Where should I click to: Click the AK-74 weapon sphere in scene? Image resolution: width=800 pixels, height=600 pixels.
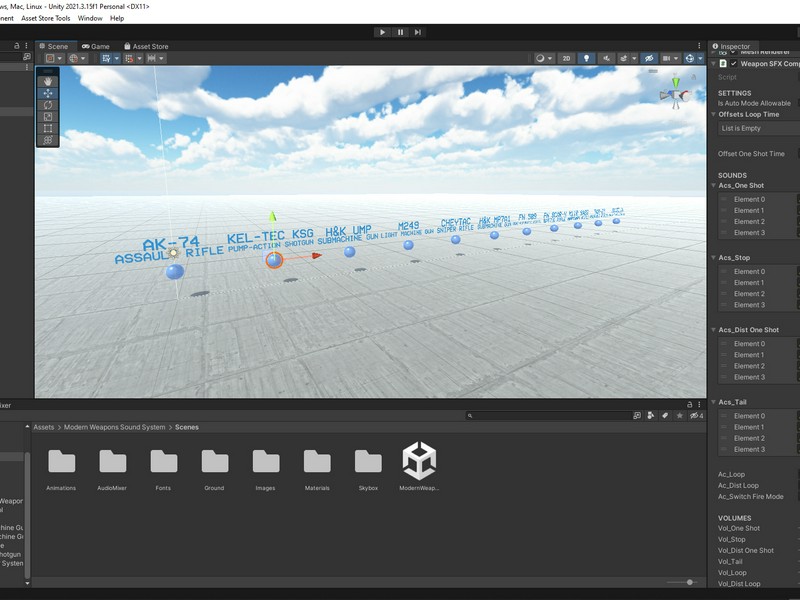click(x=175, y=271)
